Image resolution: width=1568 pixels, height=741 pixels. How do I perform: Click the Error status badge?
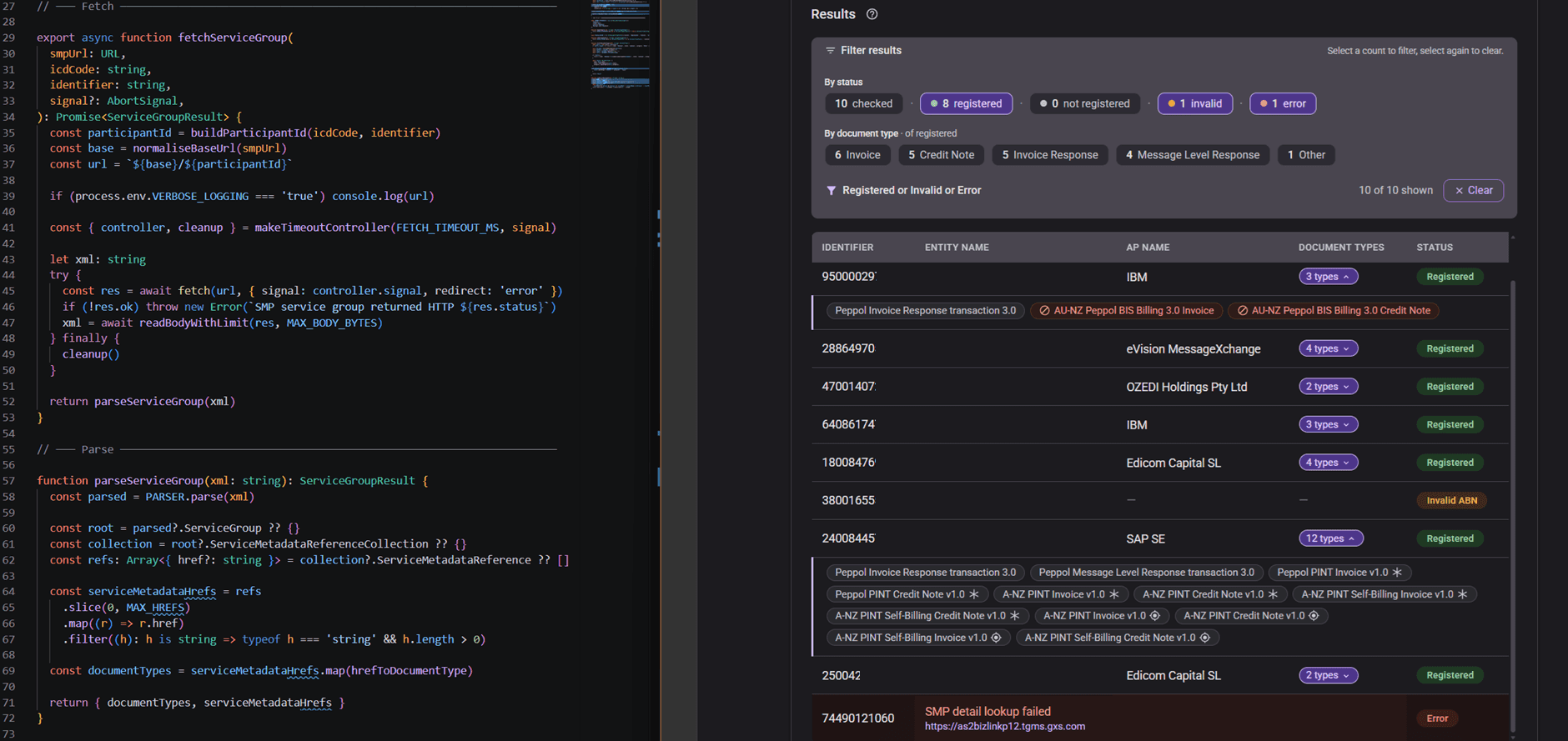pos(1437,718)
